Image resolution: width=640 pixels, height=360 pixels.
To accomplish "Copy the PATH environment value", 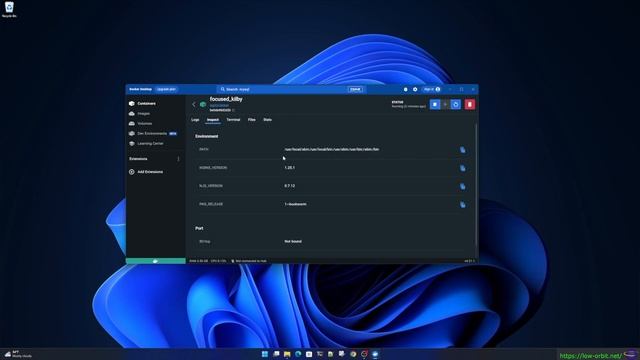I will 462,150.
